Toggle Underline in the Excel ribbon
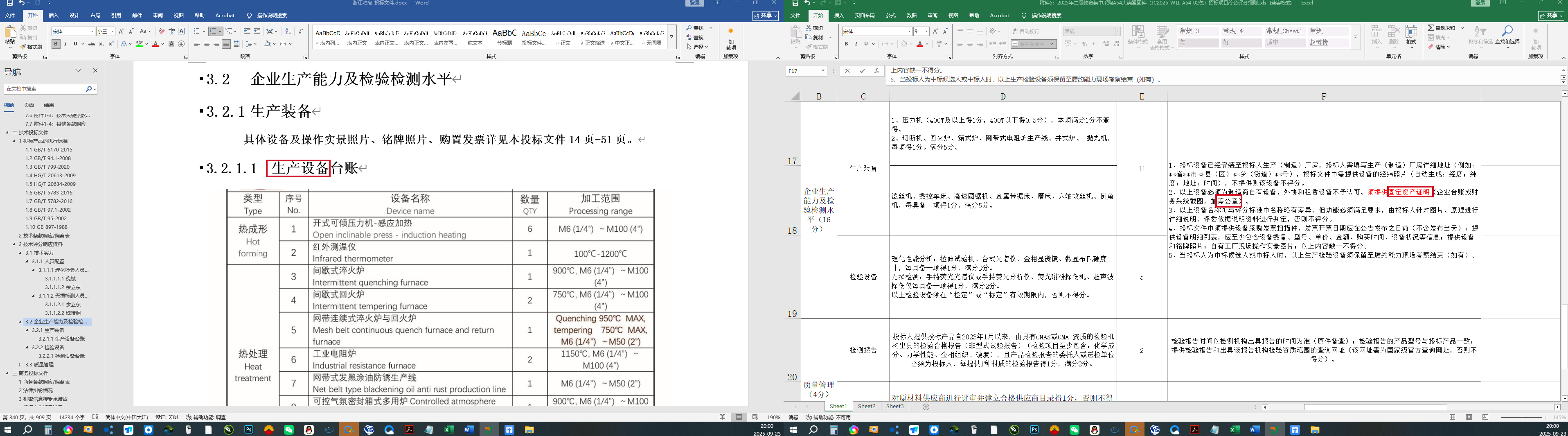The image size is (1568, 436). click(x=865, y=44)
